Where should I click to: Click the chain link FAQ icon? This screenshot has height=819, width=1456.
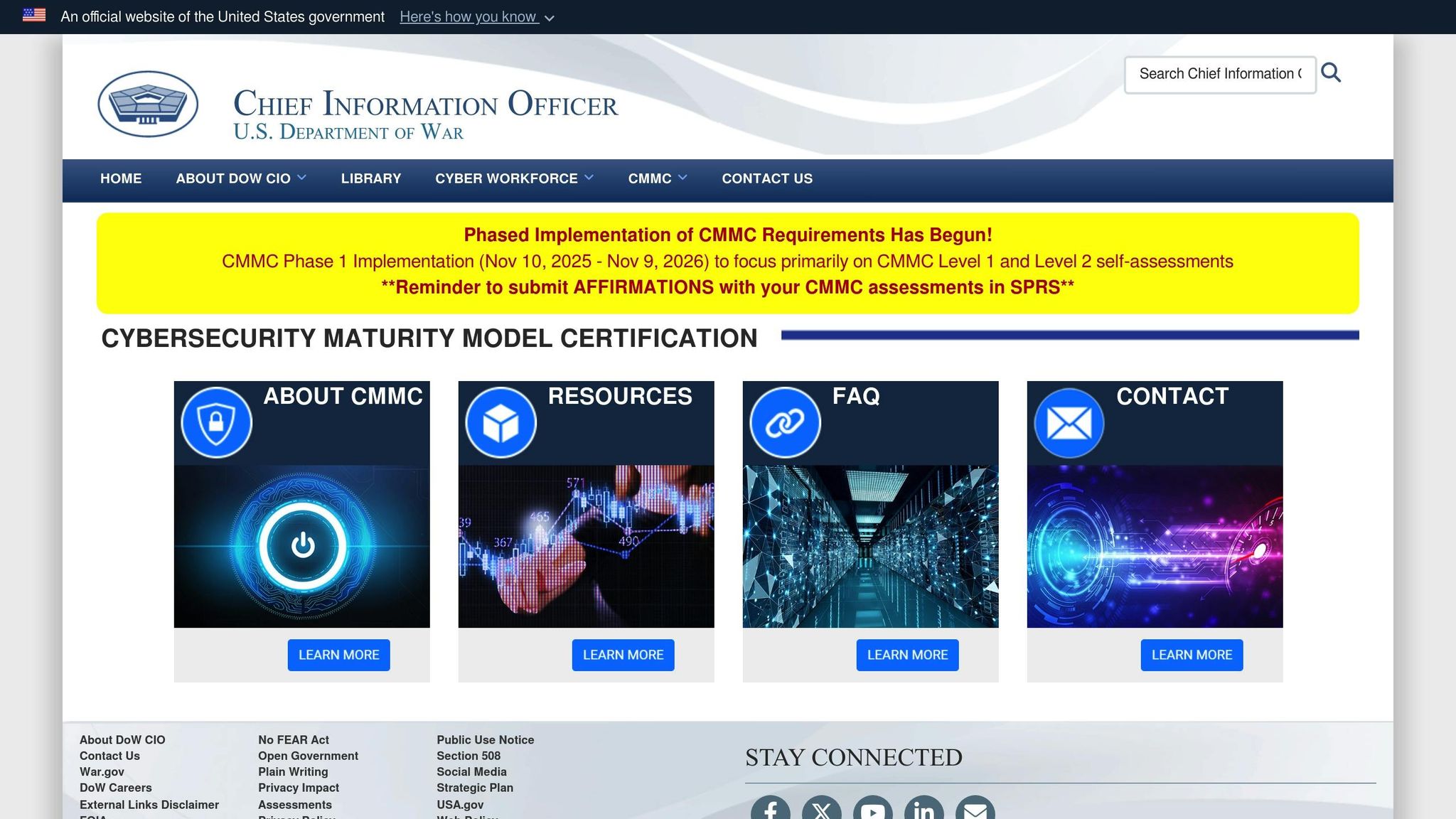click(x=785, y=422)
